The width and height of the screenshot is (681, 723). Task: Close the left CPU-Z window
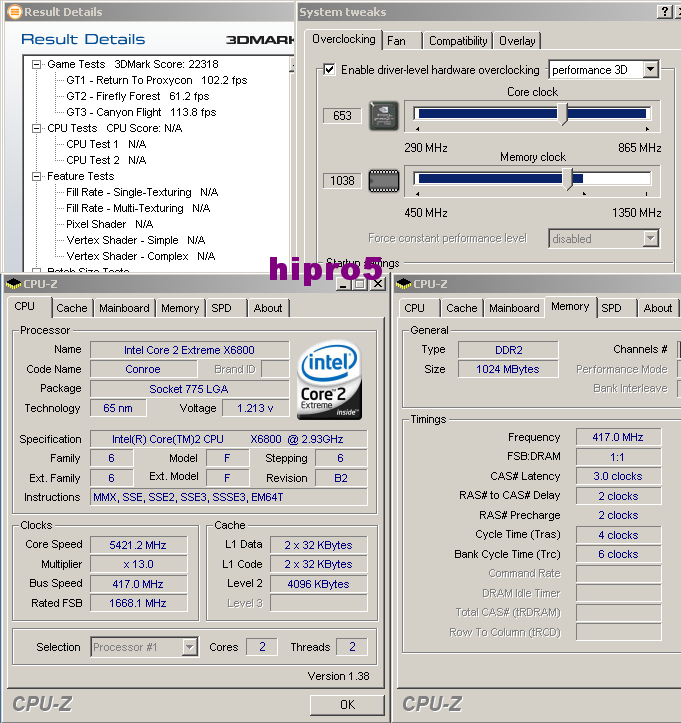point(378,284)
